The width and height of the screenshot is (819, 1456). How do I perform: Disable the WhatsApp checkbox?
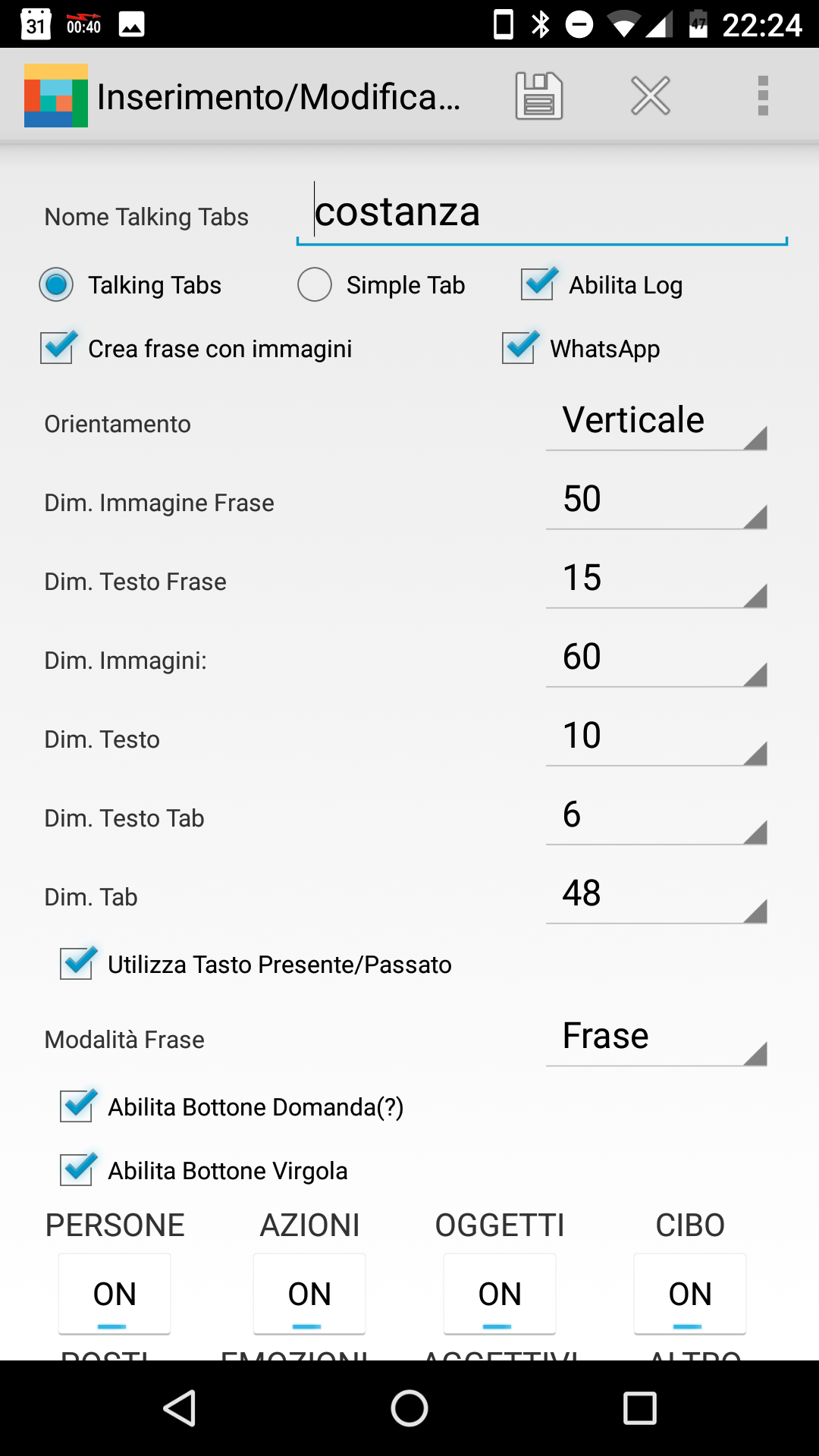520,349
